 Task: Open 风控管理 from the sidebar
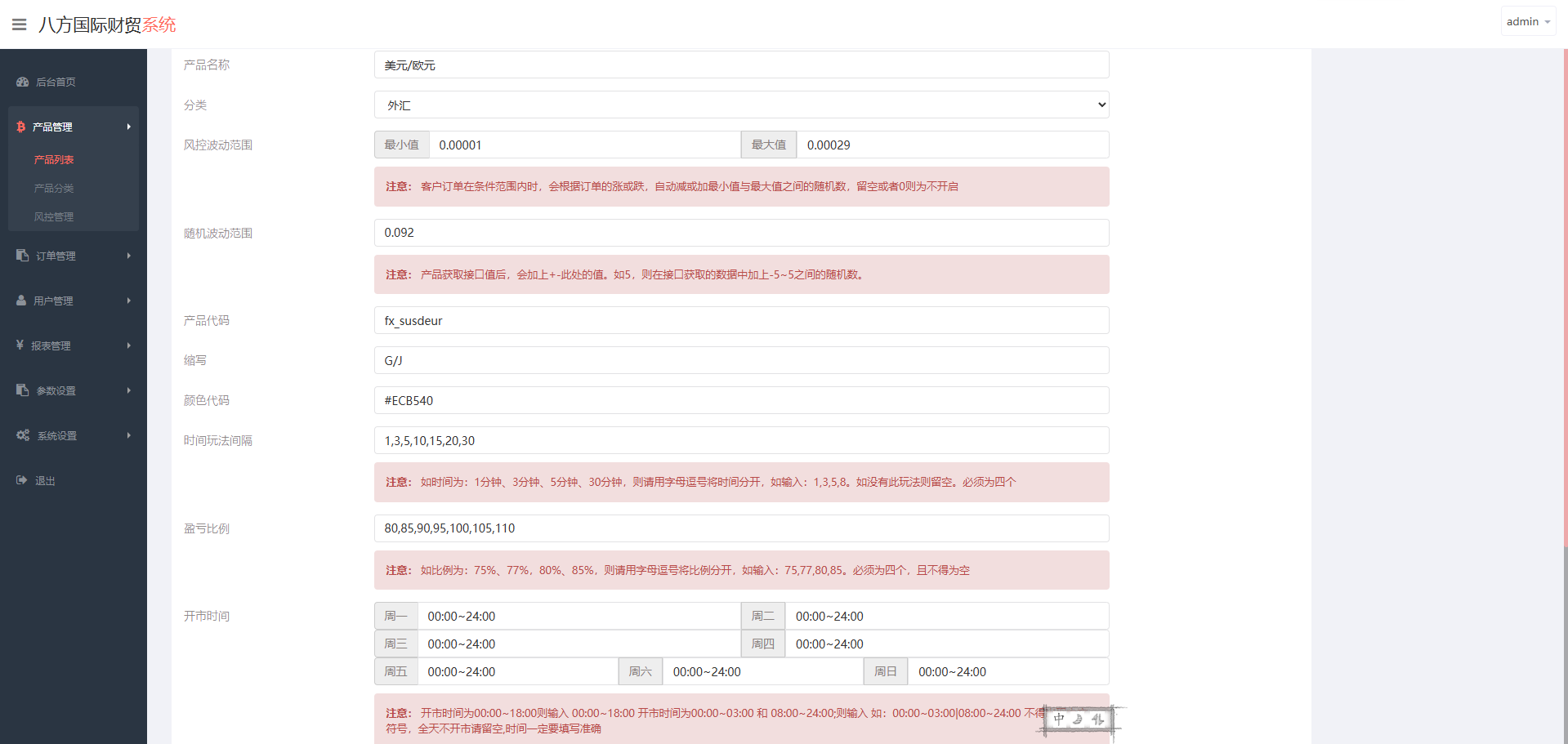54,216
